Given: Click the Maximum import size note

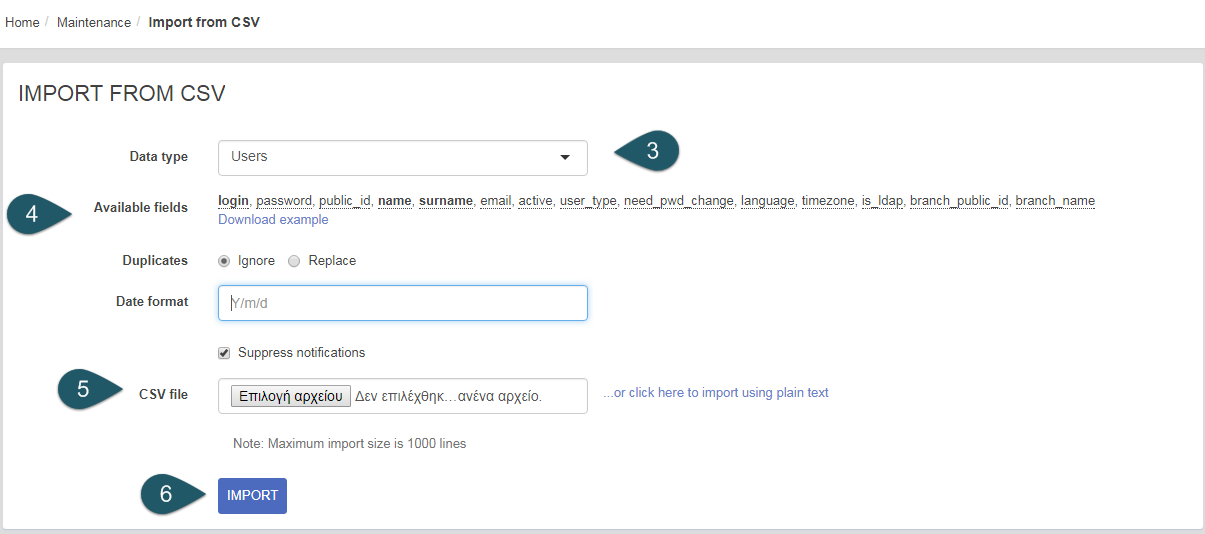Looking at the screenshot, I should [x=349, y=443].
